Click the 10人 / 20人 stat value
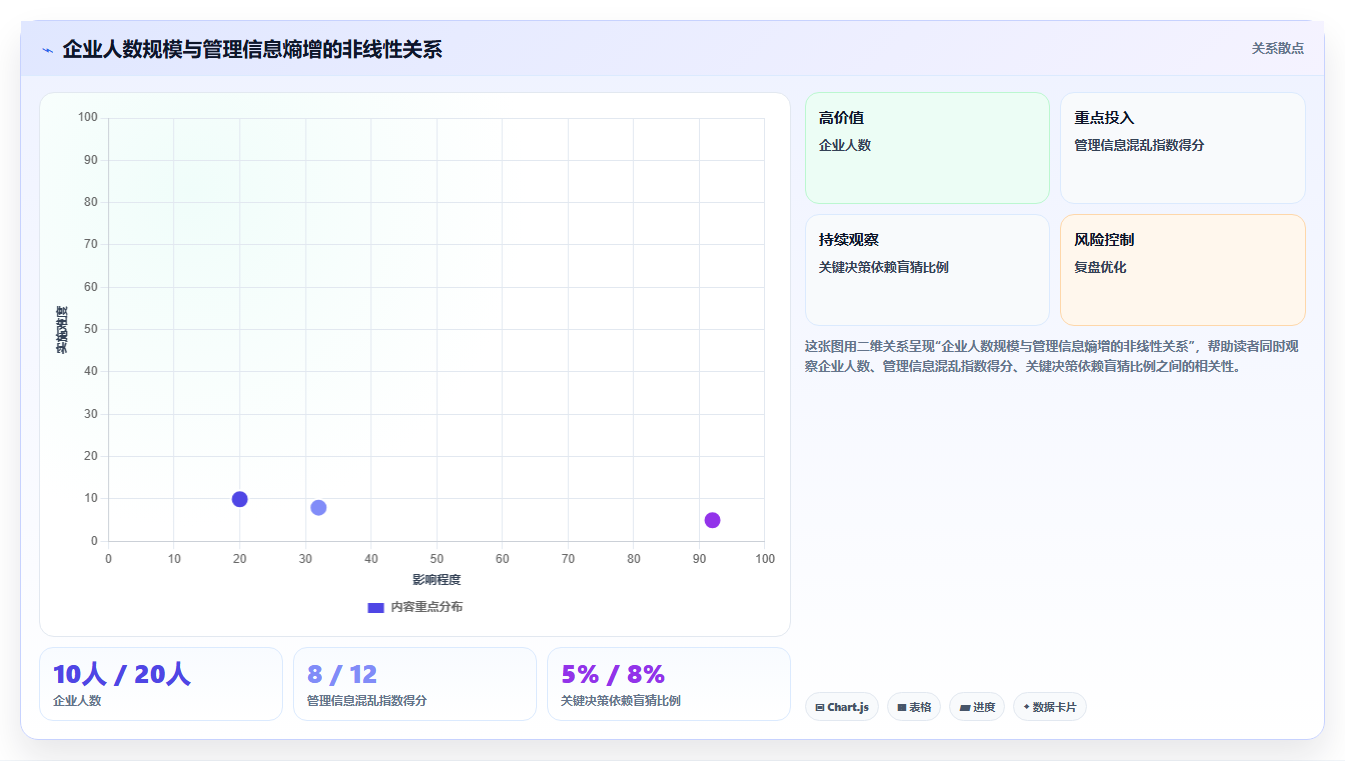Viewport: 1345px width, 761px height. tap(121, 674)
